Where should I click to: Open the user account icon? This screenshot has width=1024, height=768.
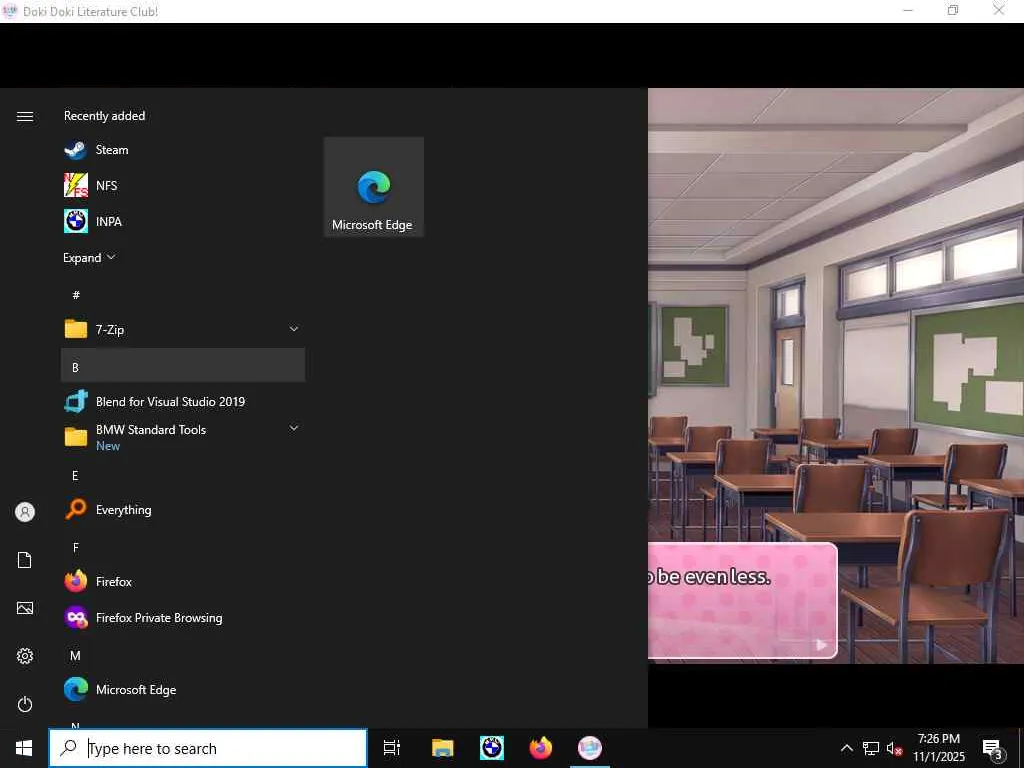coord(25,511)
